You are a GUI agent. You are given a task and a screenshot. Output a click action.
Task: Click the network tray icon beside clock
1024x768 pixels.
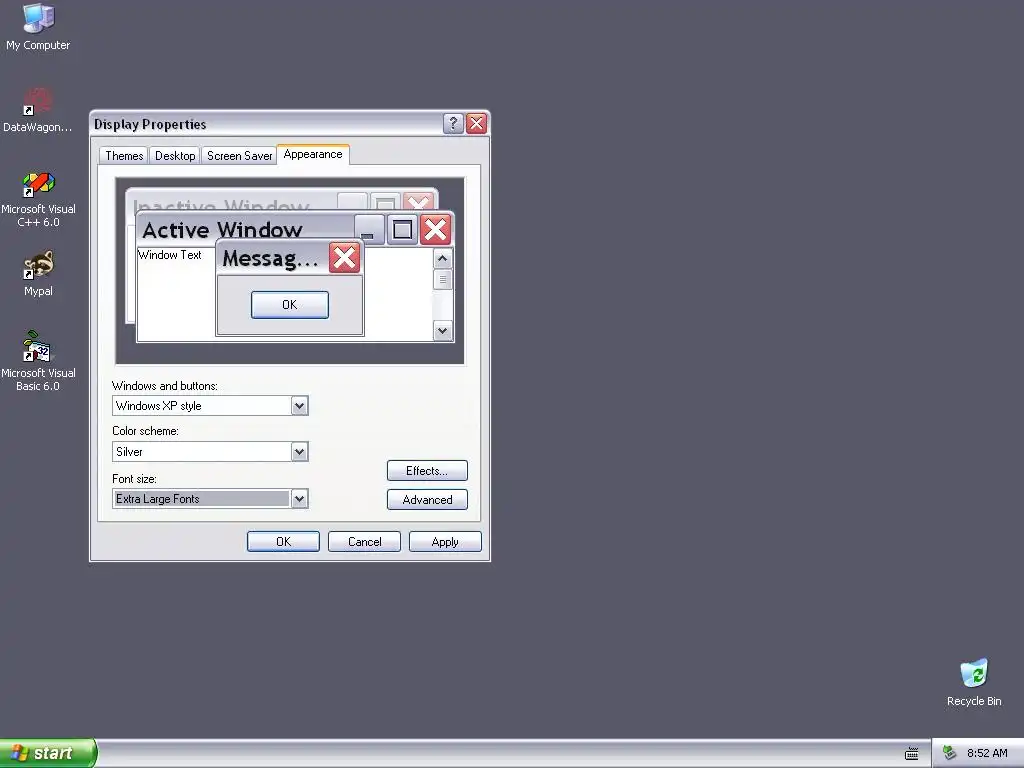click(950, 753)
